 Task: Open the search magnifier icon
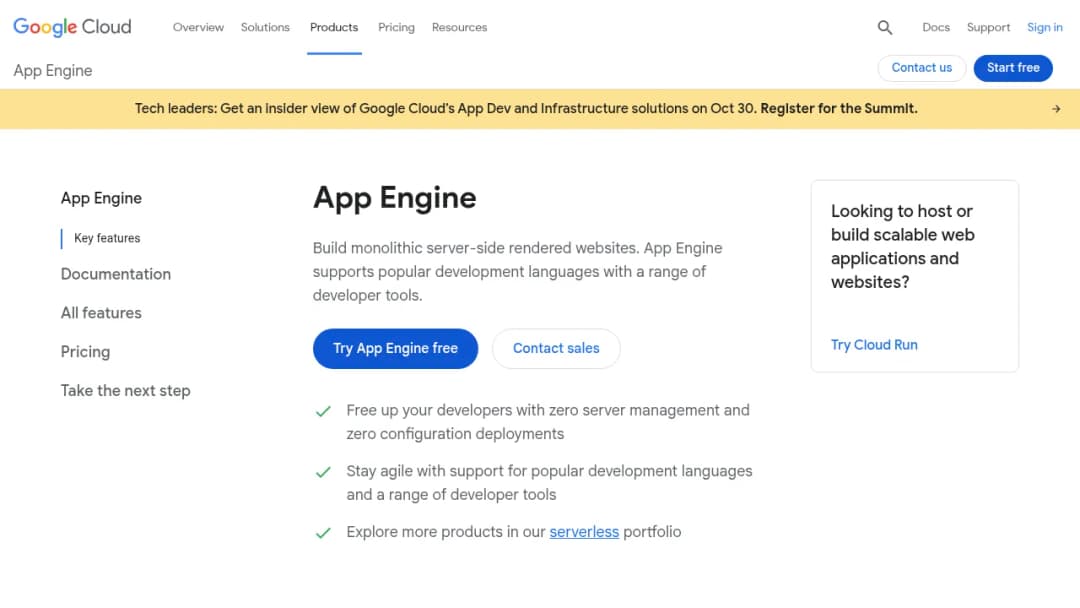[885, 28]
